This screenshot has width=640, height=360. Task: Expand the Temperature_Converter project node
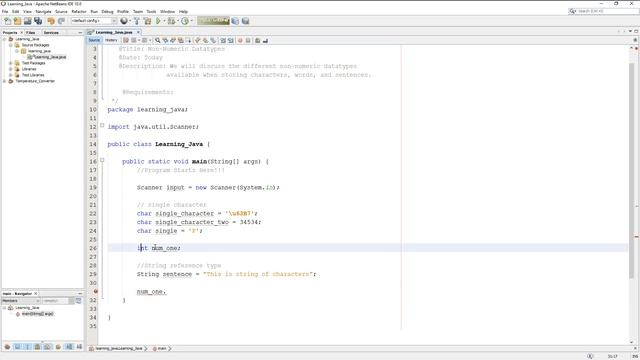(4, 81)
